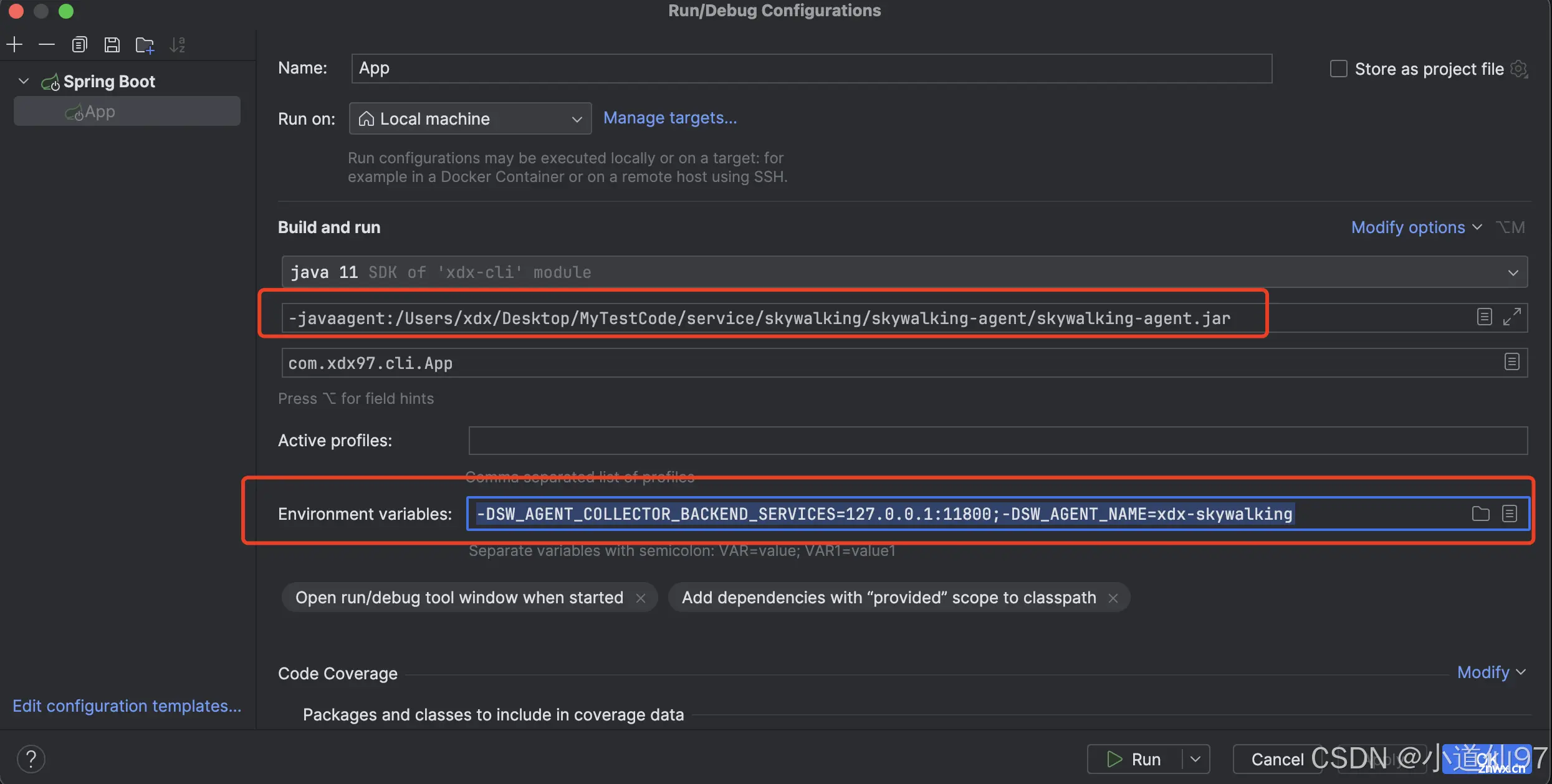
Task: Expand the Code Coverage Modify dropdown
Action: (1491, 672)
